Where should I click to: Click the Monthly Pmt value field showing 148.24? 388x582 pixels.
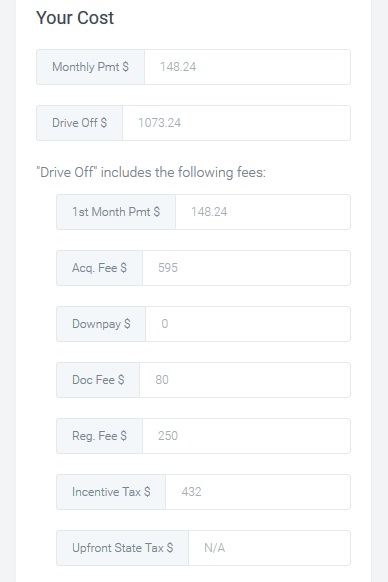(x=247, y=67)
